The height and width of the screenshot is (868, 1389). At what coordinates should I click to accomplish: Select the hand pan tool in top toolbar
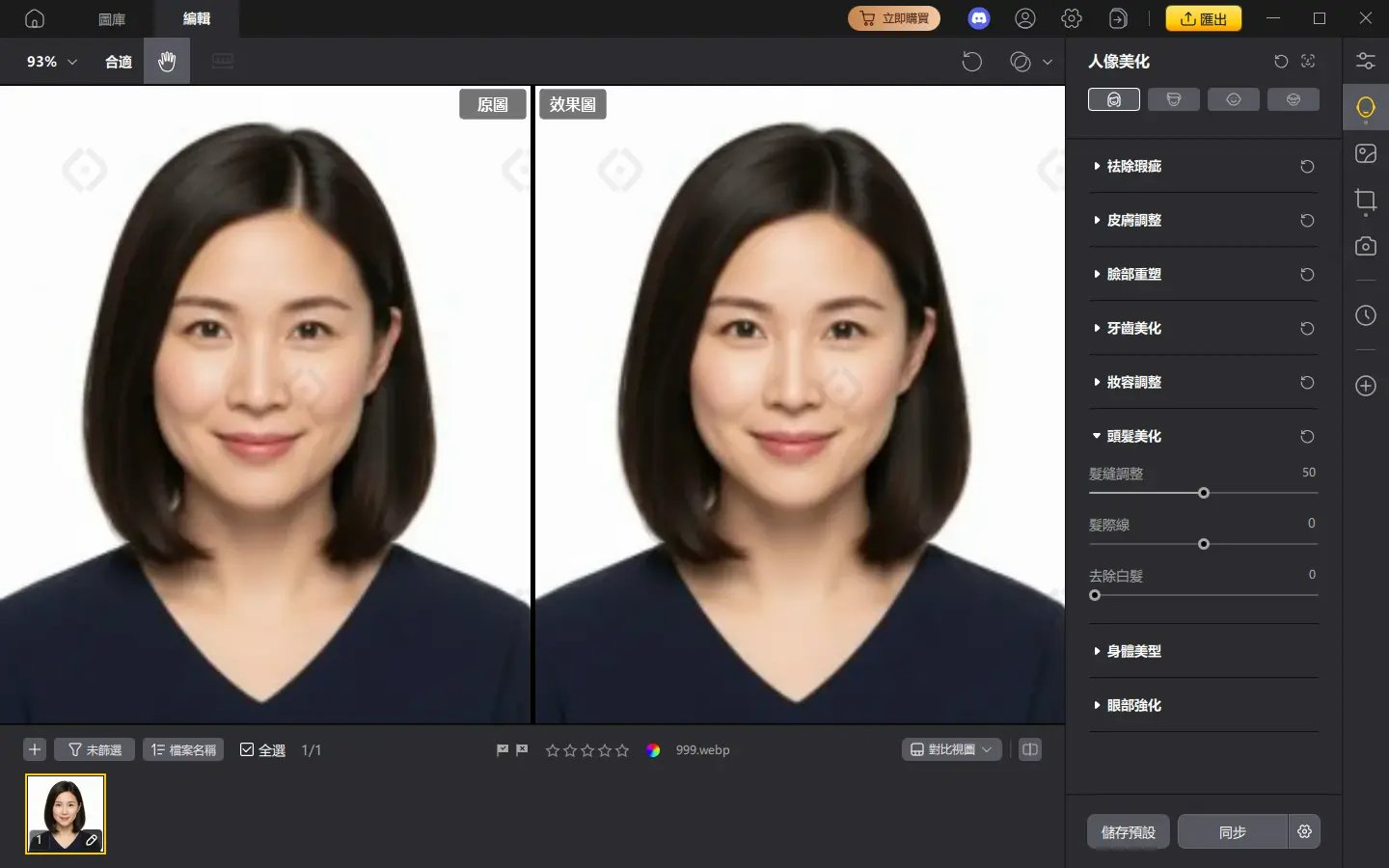(166, 61)
